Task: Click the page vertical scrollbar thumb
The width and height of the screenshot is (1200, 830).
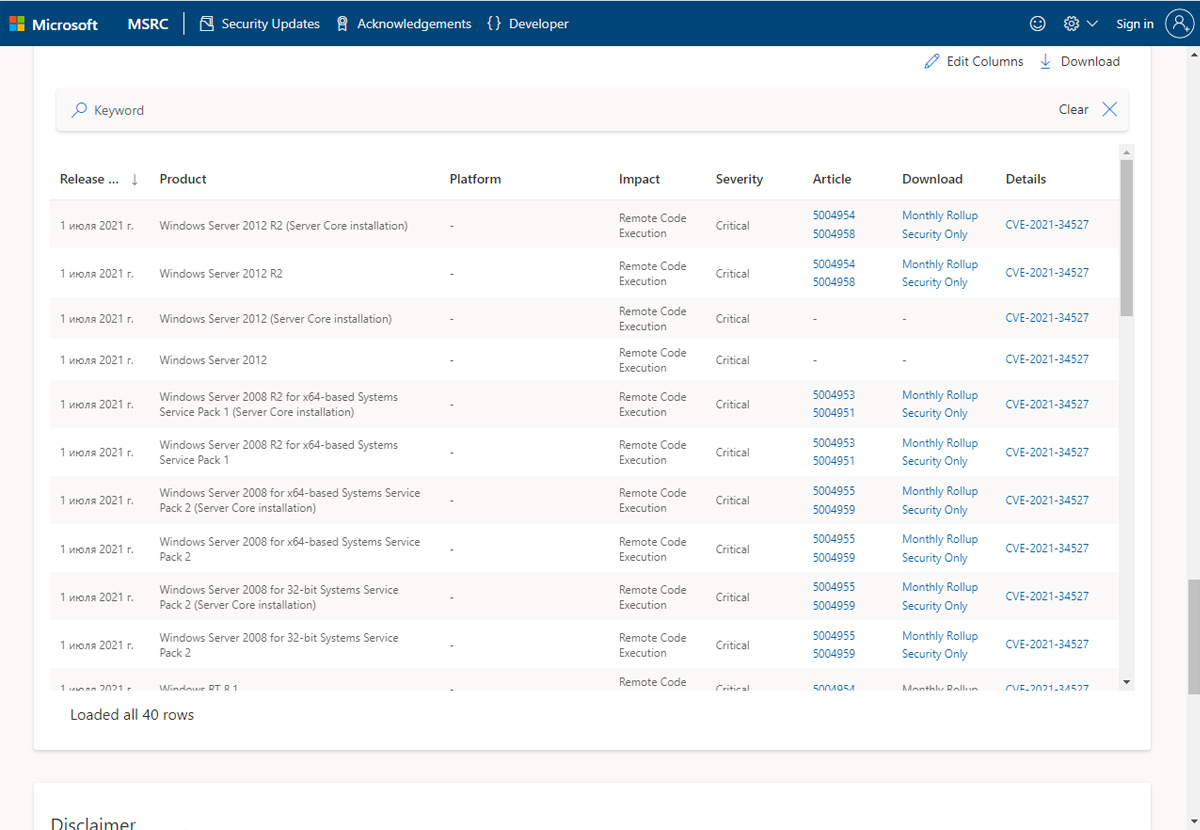Action: pos(1193,636)
